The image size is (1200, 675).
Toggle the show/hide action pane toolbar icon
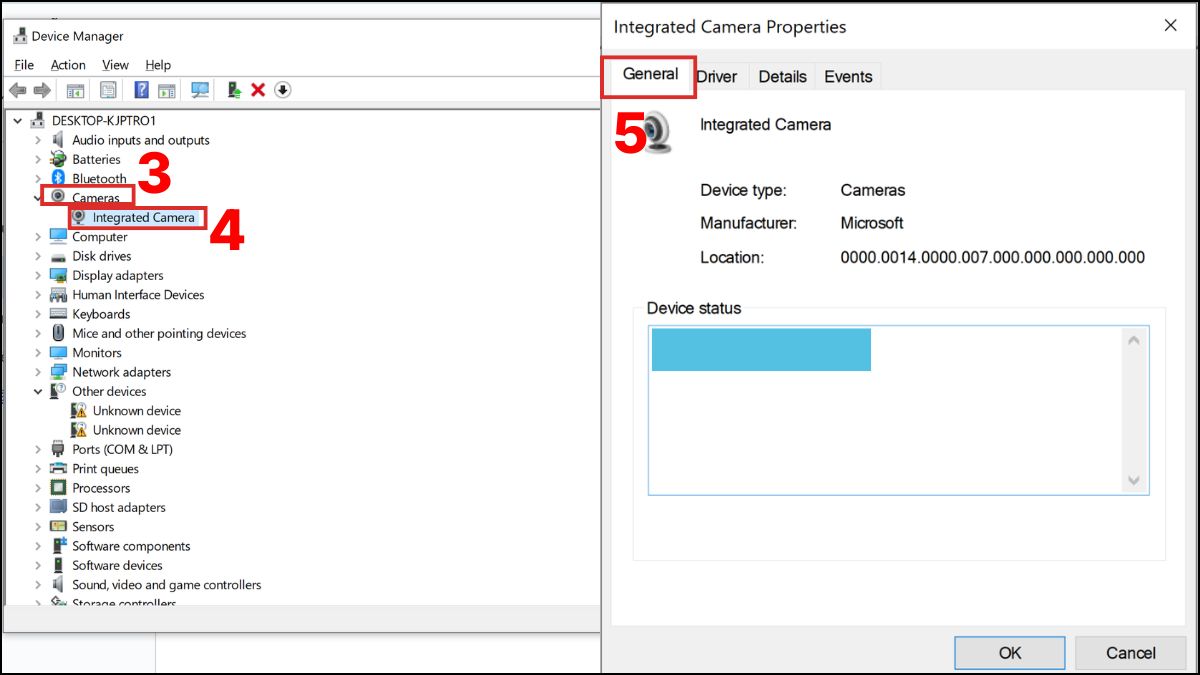click(x=166, y=90)
